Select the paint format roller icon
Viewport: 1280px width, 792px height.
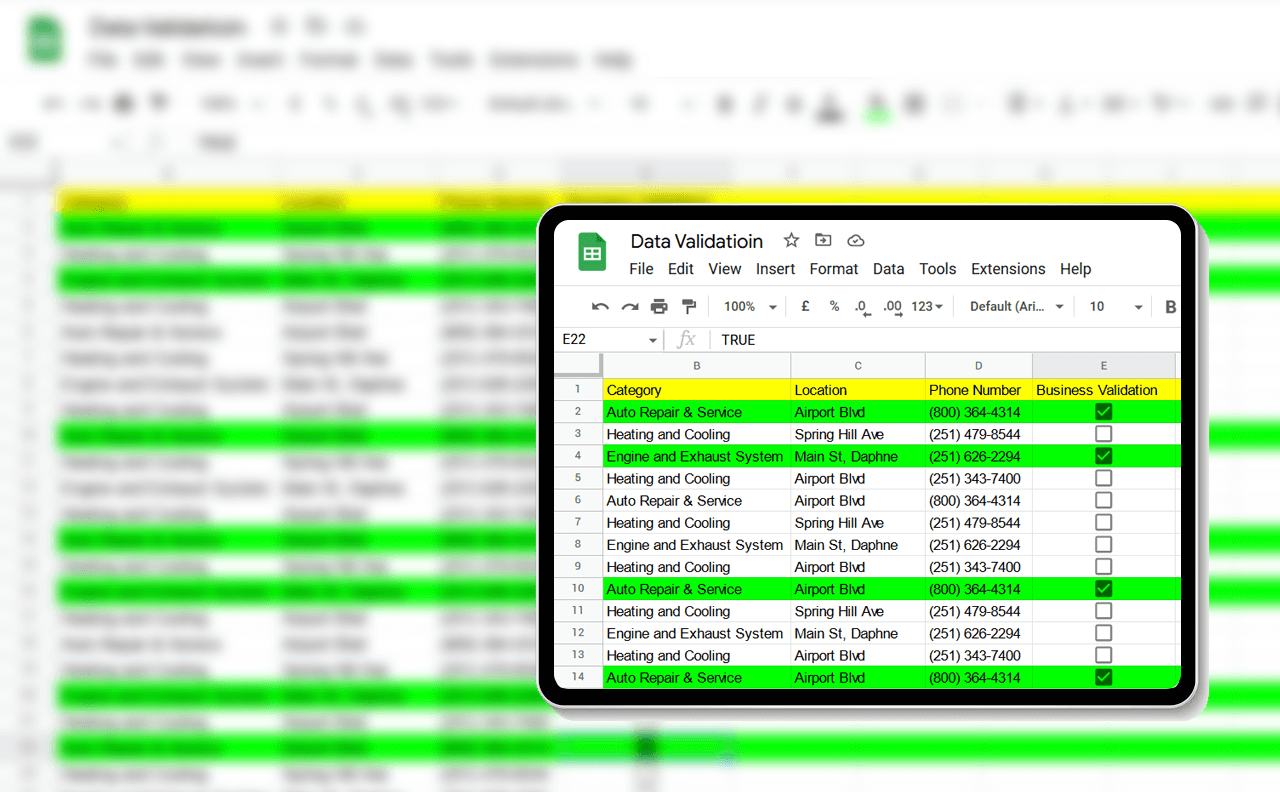click(689, 307)
